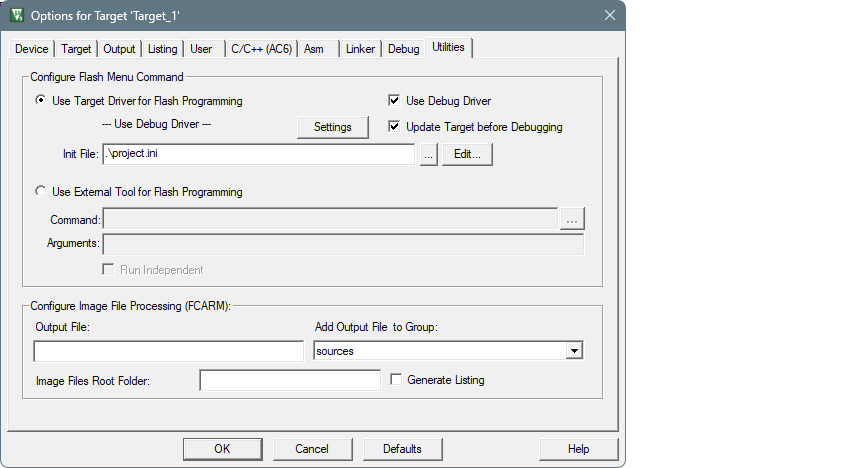Click the Init File text field

pyautogui.click(x=258, y=155)
